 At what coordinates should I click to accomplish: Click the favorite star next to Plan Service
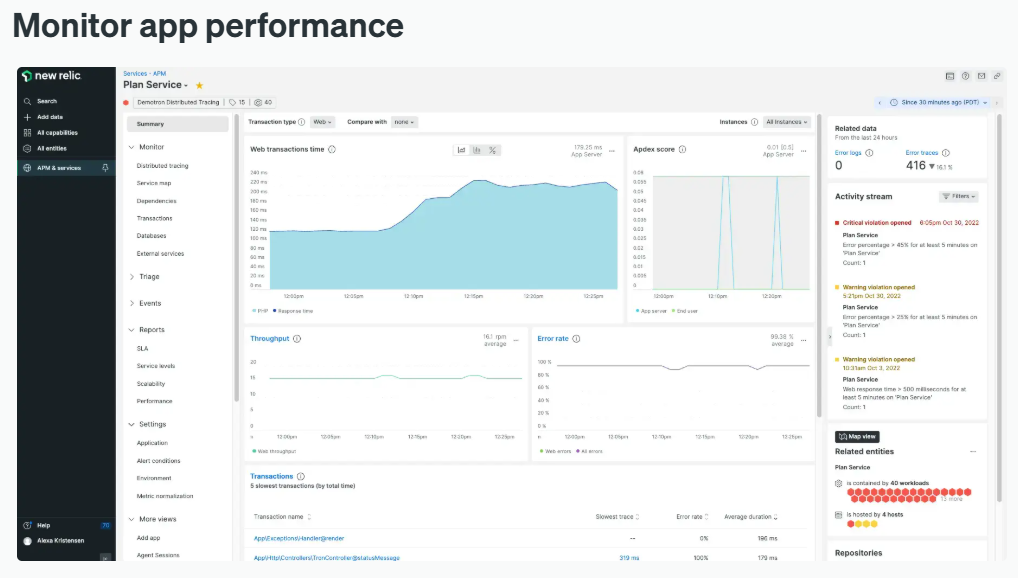(199, 86)
